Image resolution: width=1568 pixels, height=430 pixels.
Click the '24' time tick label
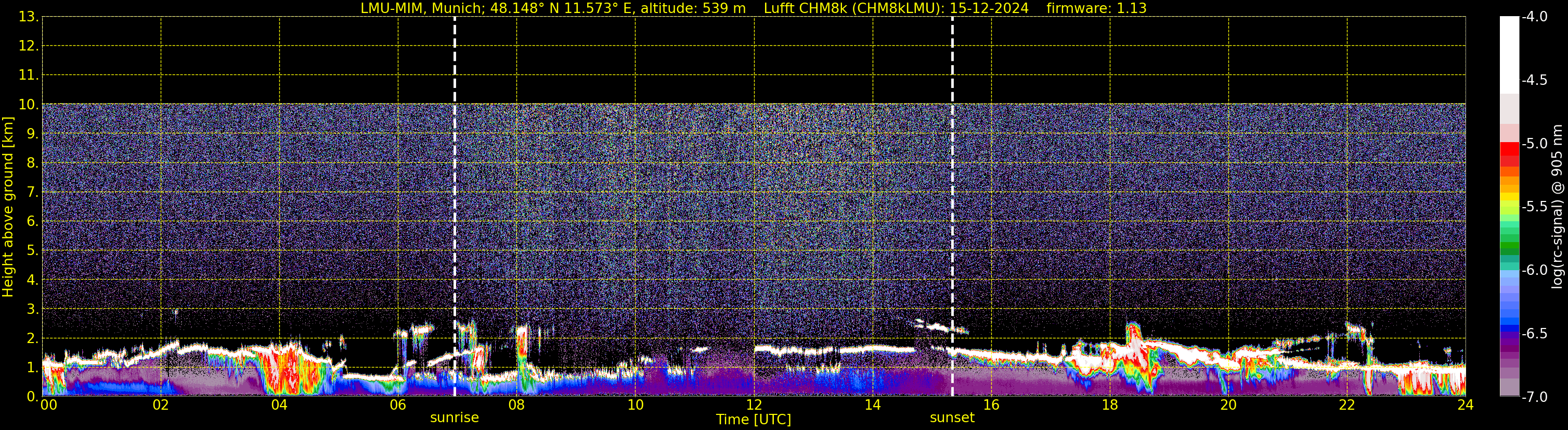1465,405
